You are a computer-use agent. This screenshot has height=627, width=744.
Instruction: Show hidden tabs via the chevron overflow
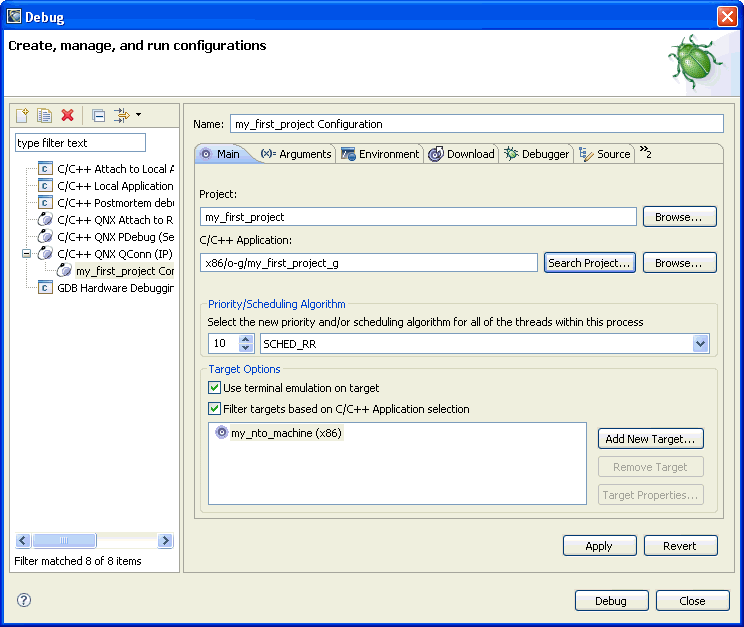pos(645,153)
